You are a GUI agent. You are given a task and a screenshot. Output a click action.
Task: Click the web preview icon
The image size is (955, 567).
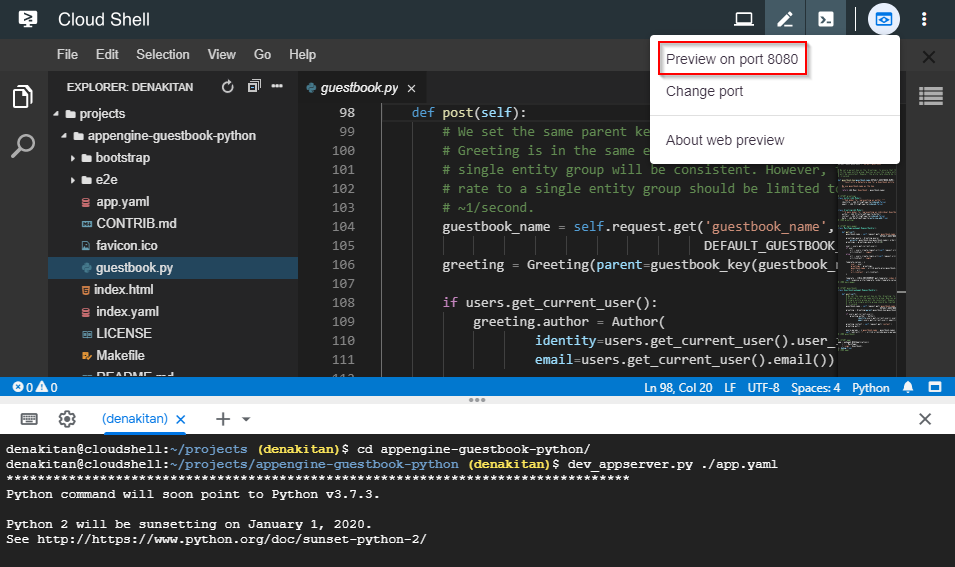click(884, 19)
